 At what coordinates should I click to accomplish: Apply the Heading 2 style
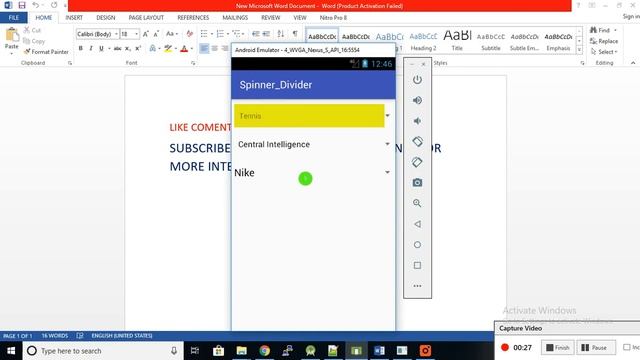point(423,40)
